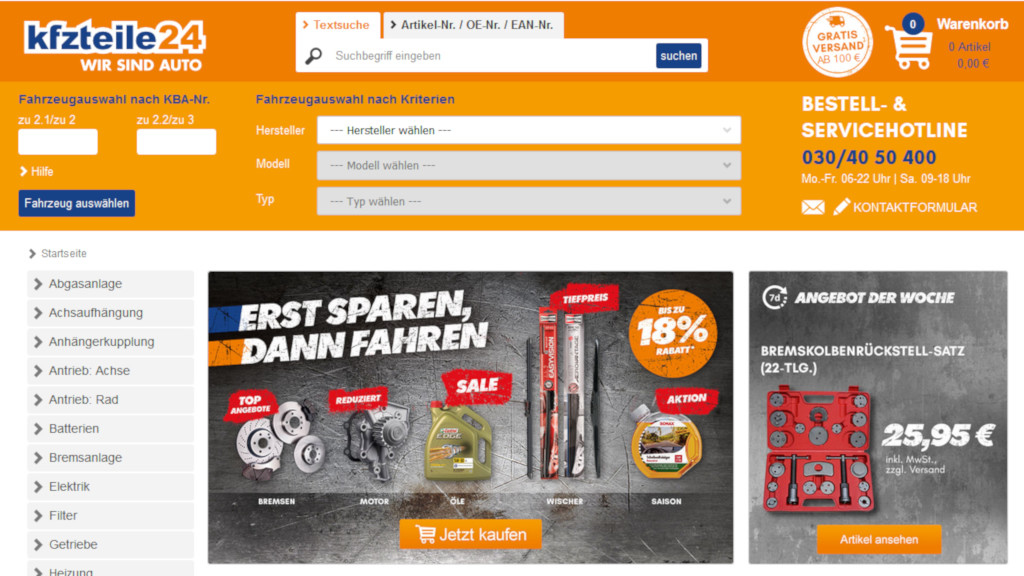Click the Suchbegriff eingeben search field
The height and width of the screenshot is (576, 1024).
pyautogui.click(x=490, y=56)
